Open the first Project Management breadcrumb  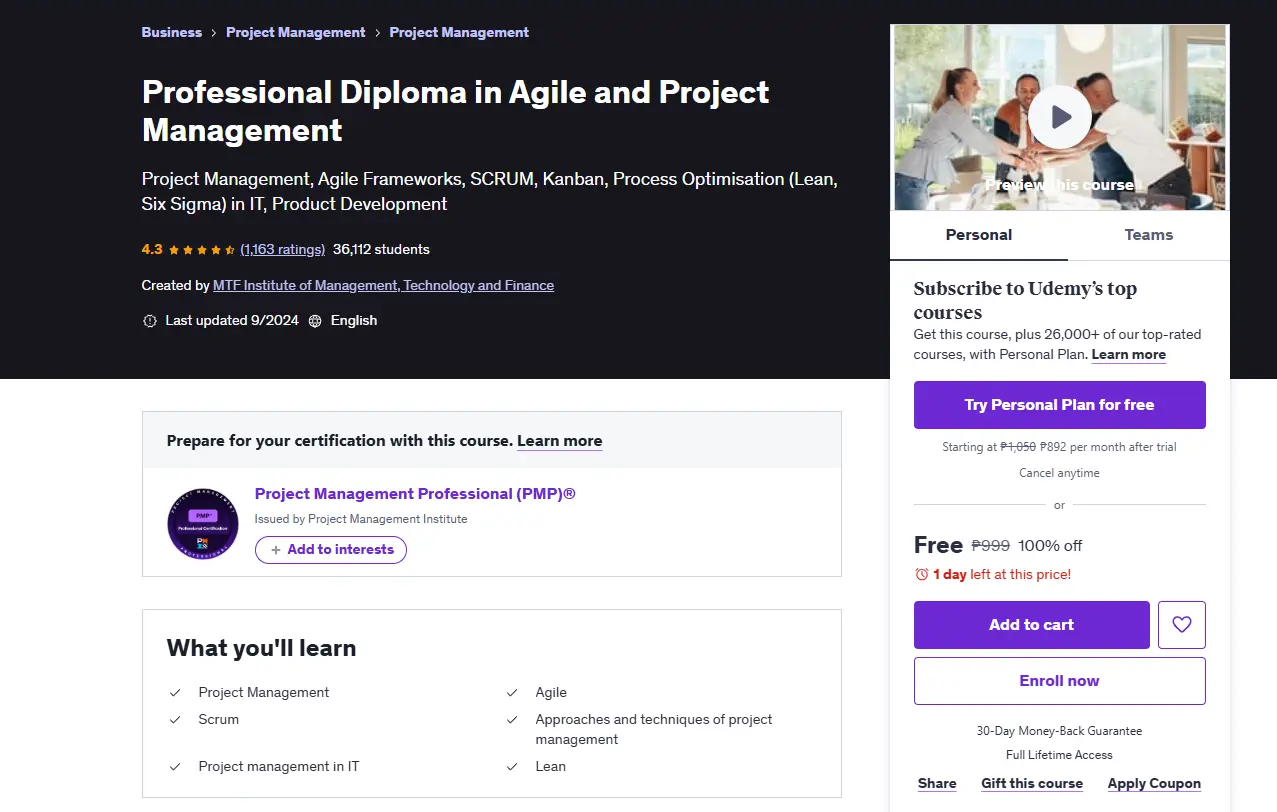(296, 32)
